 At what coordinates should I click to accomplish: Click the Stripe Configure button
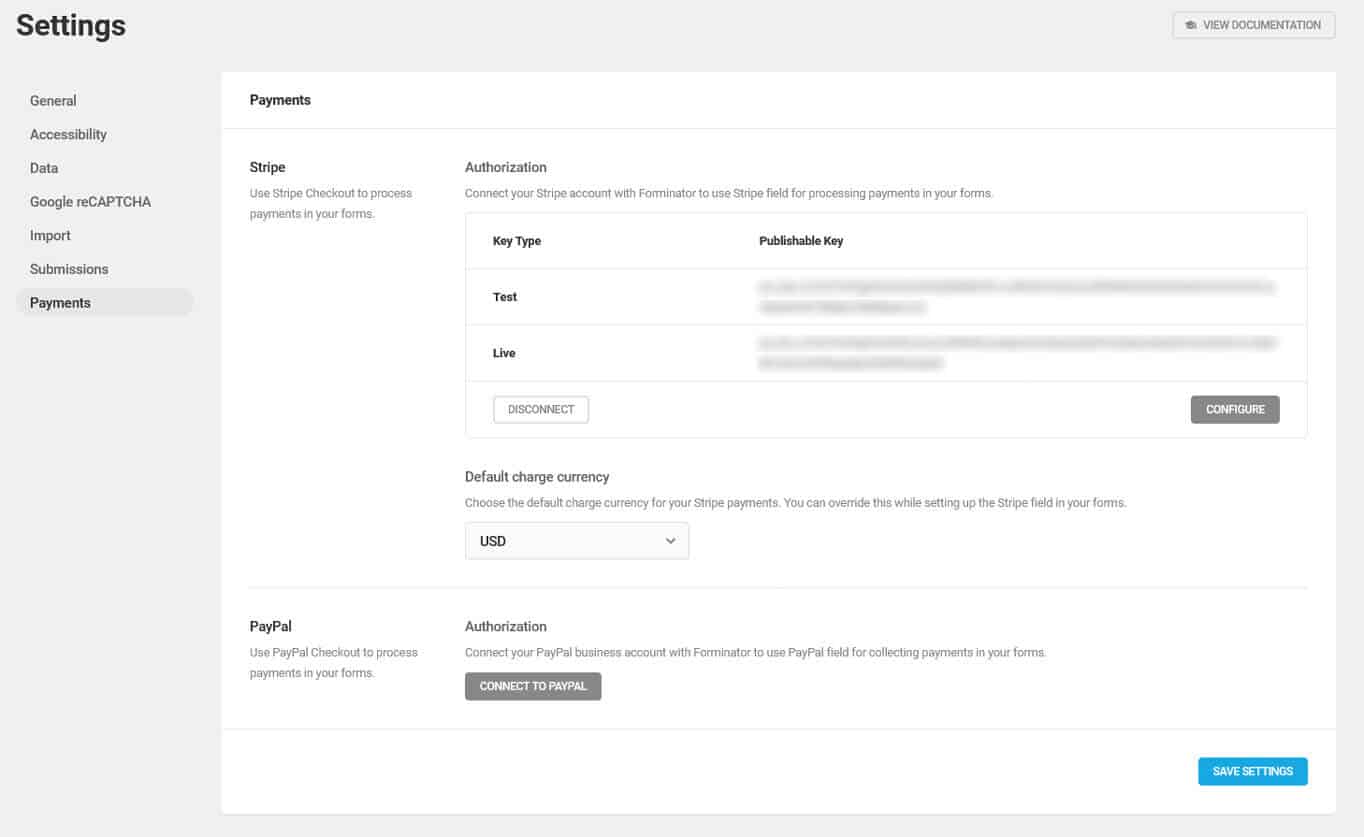pos(1235,410)
